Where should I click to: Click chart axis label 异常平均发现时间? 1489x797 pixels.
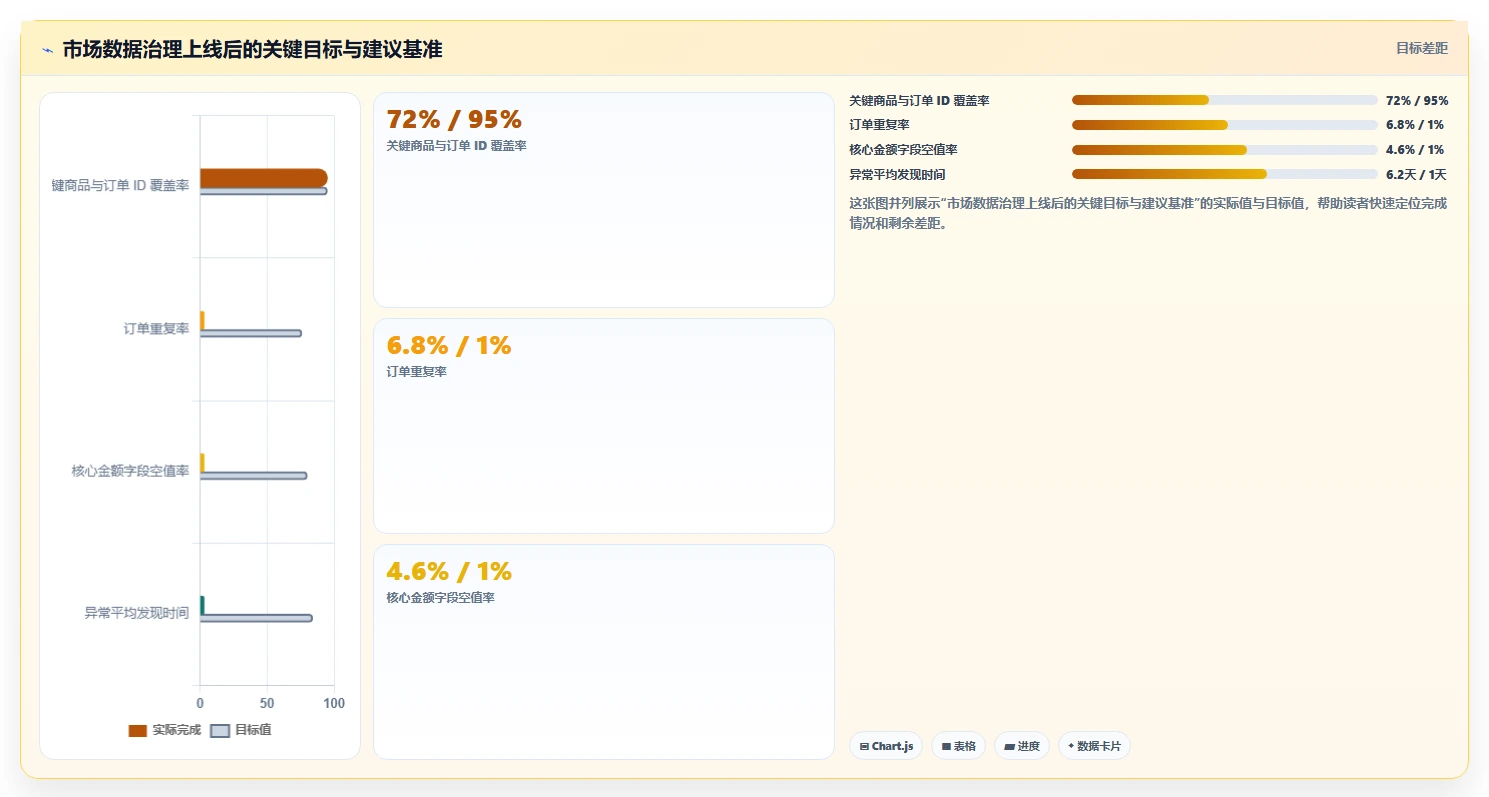pyautogui.click(x=137, y=613)
